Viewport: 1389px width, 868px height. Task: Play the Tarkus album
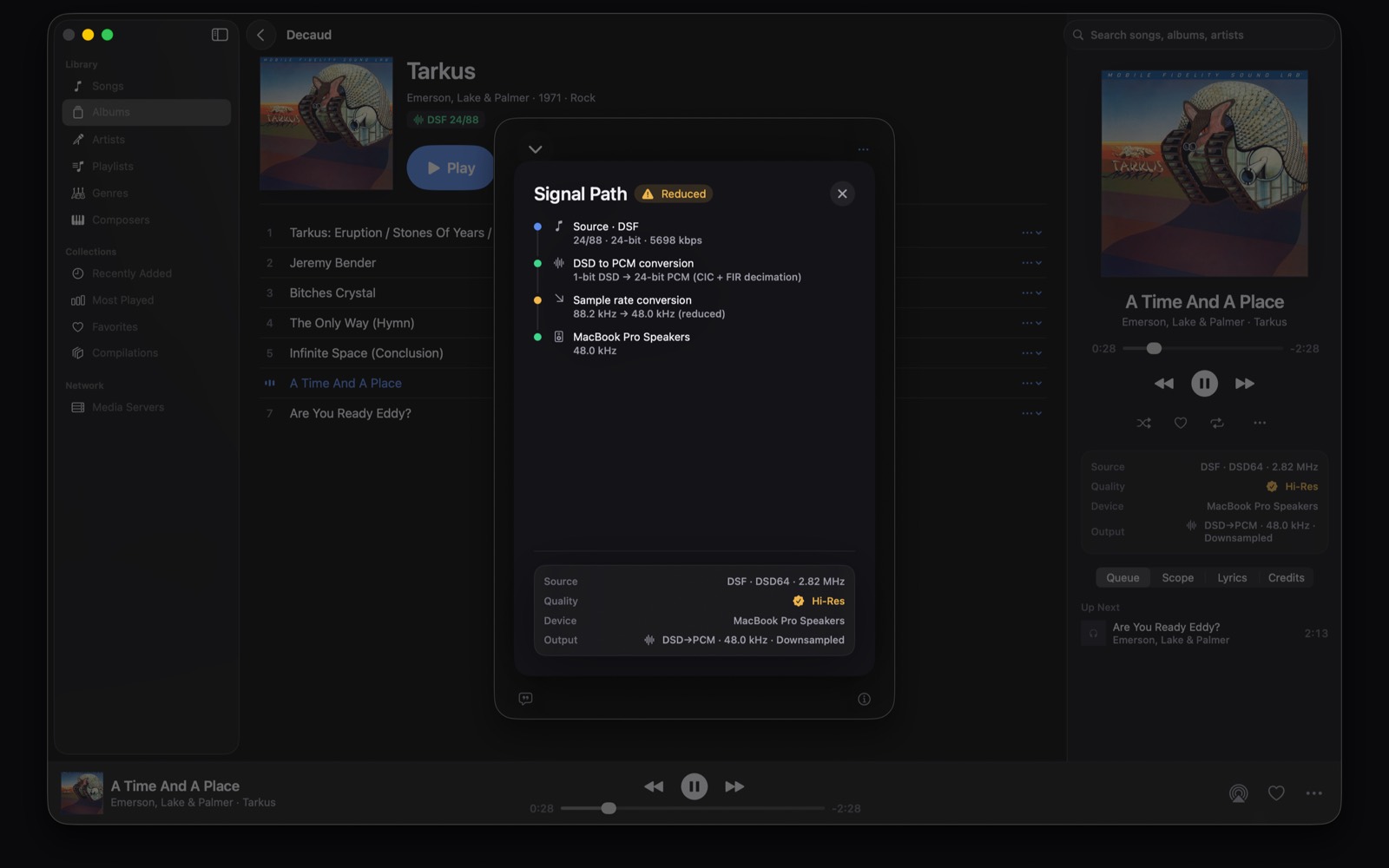click(x=451, y=168)
